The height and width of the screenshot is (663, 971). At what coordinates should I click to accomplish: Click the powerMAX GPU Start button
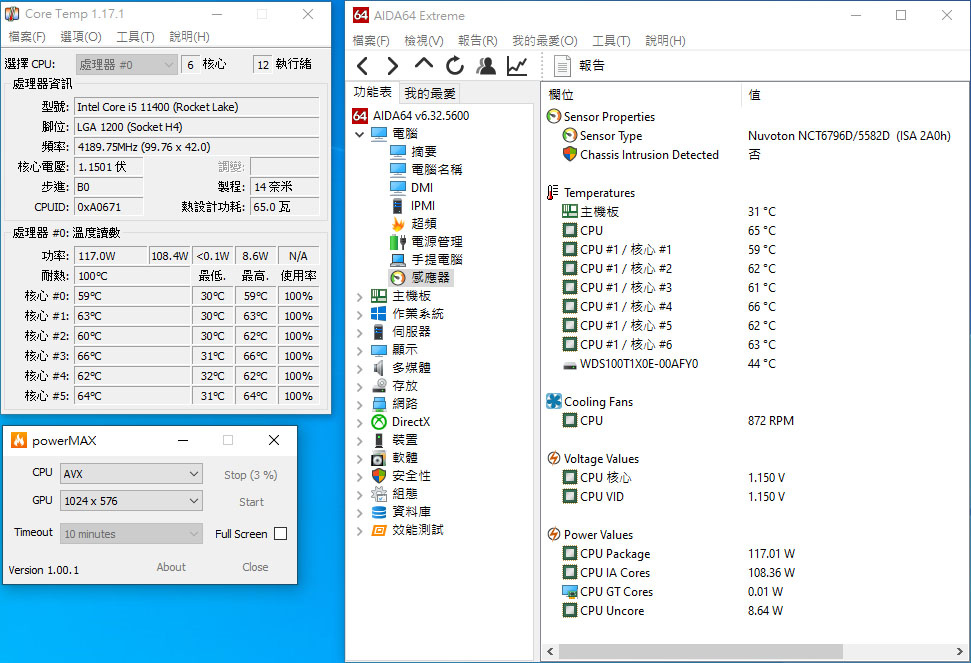coord(251,502)
